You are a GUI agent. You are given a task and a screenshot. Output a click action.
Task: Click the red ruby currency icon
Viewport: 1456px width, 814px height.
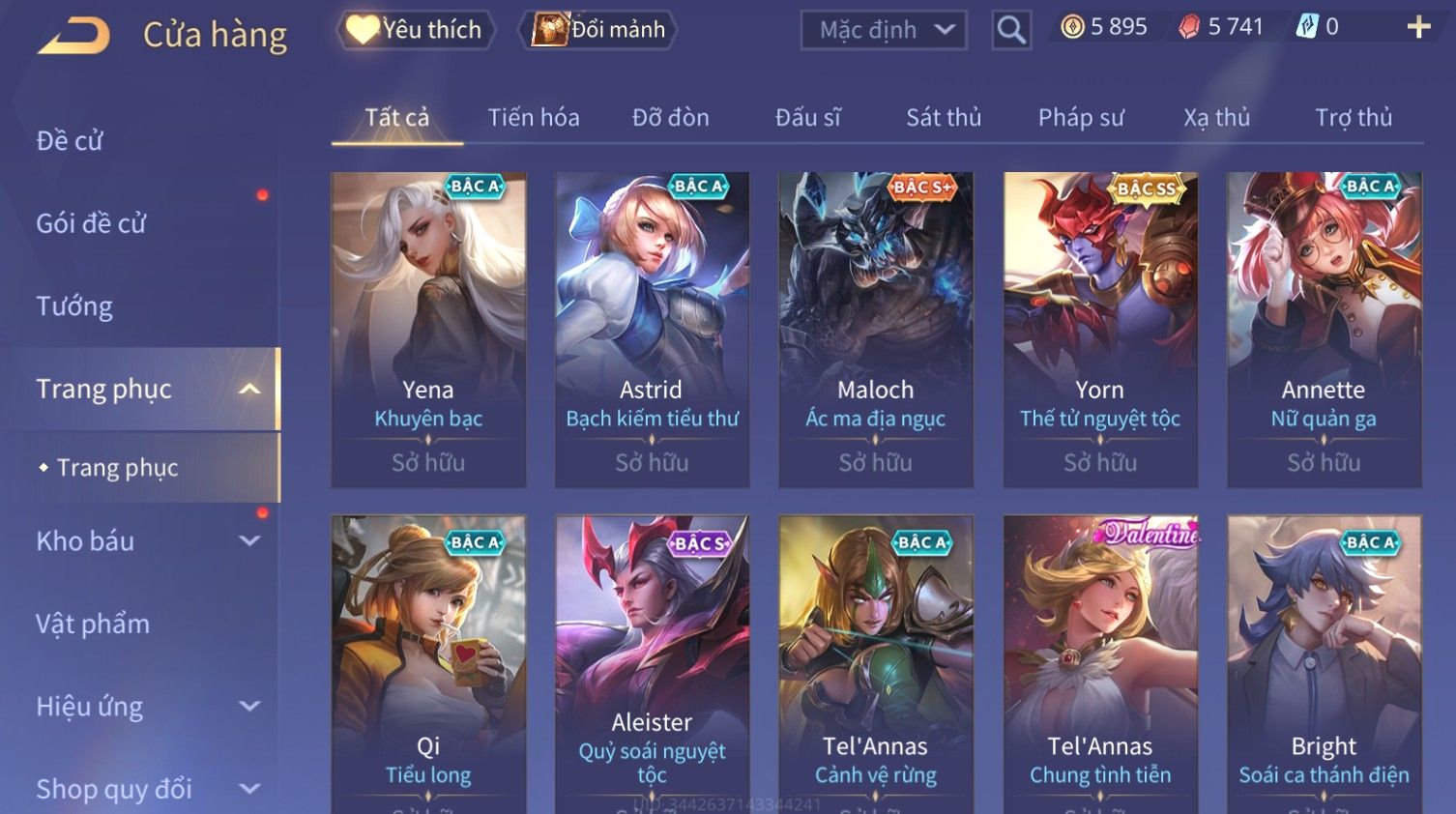[1189, 27]
